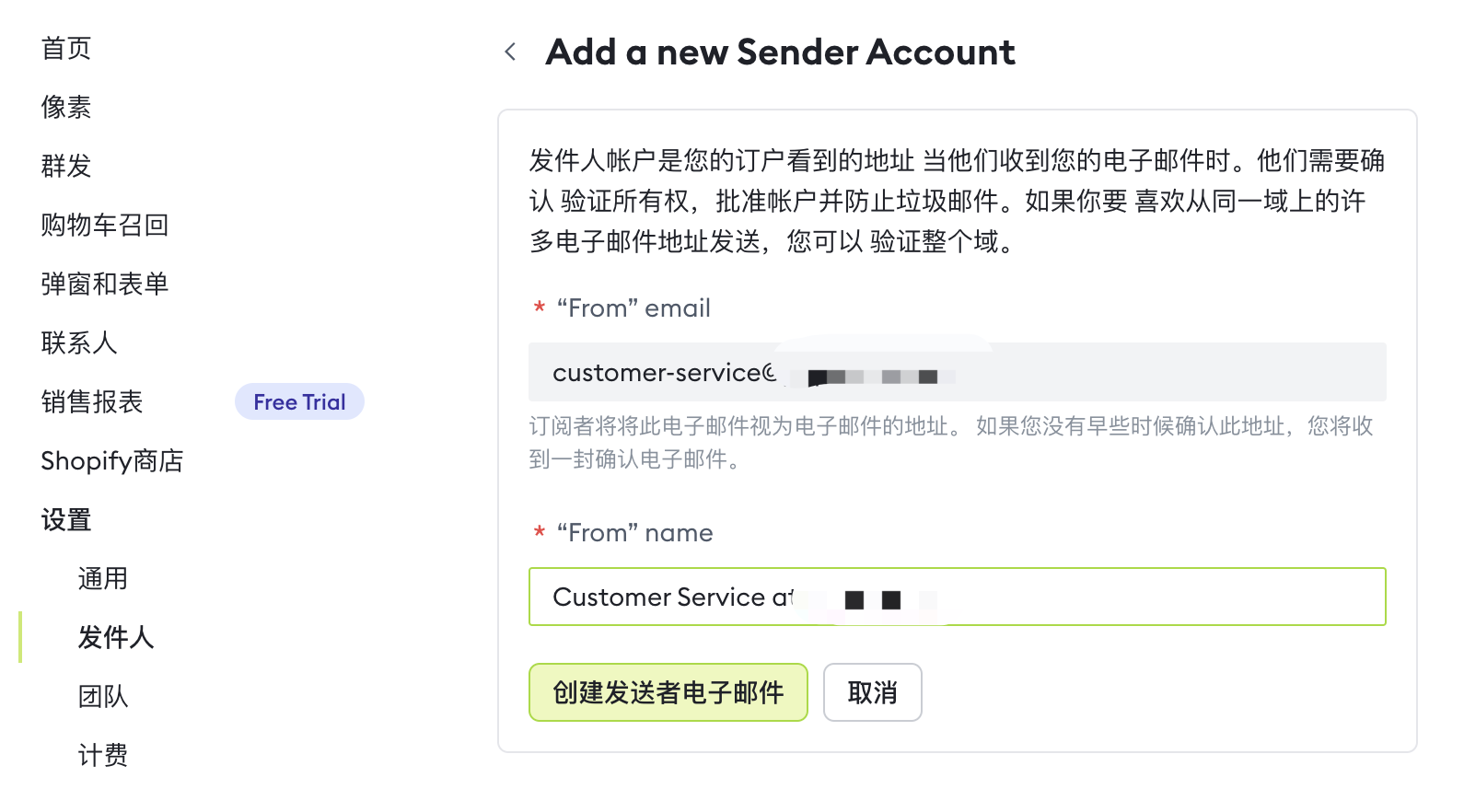Click the 取消 cancel button
Image resolution: width=1464 pixels, height=812 pixels.
[872, 693]
